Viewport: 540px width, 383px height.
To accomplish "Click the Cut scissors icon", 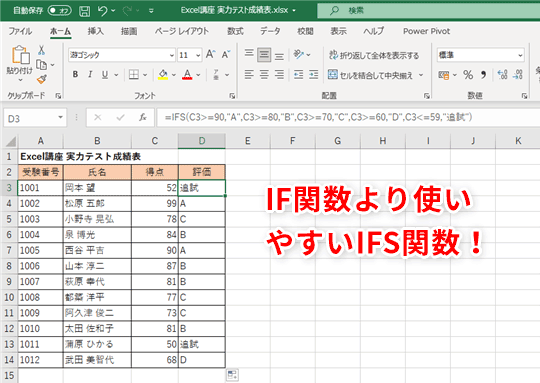I will (x=41, y=50).
